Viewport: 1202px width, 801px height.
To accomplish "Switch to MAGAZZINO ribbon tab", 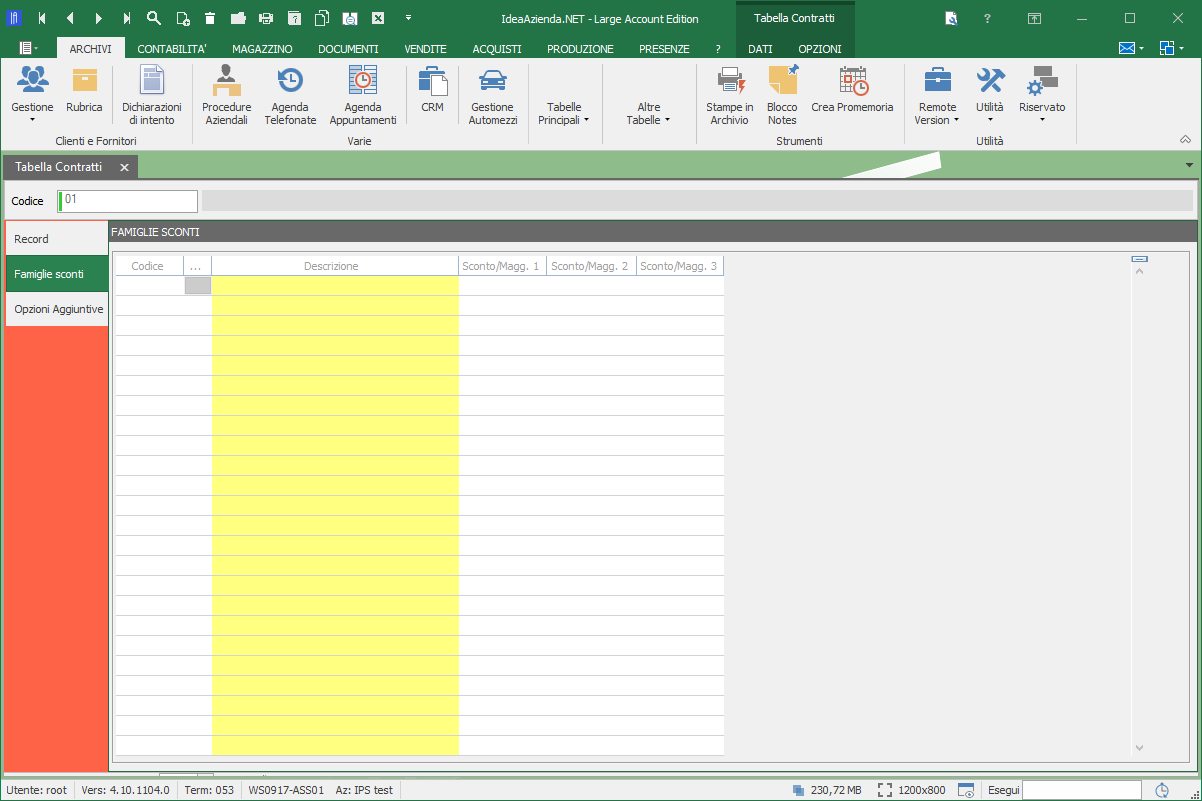I will tap(262, 49).
